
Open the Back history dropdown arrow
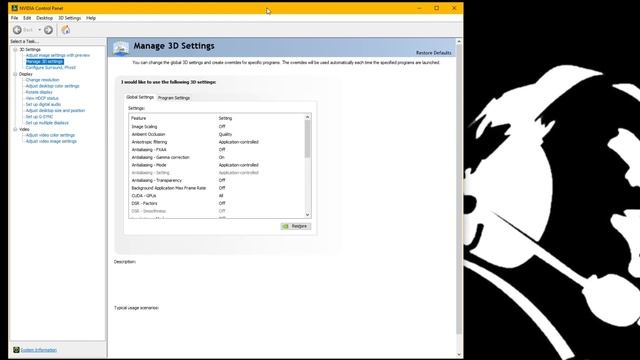(x=40, y=30)
